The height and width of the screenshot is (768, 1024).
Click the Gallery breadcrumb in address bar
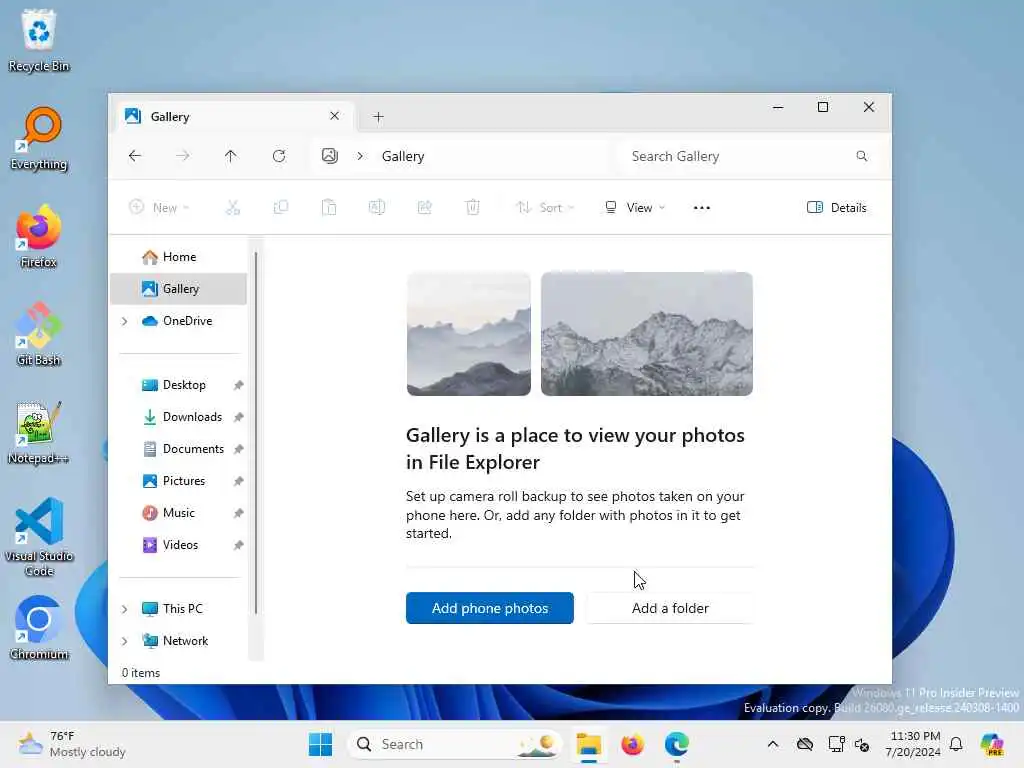point(403,156)
